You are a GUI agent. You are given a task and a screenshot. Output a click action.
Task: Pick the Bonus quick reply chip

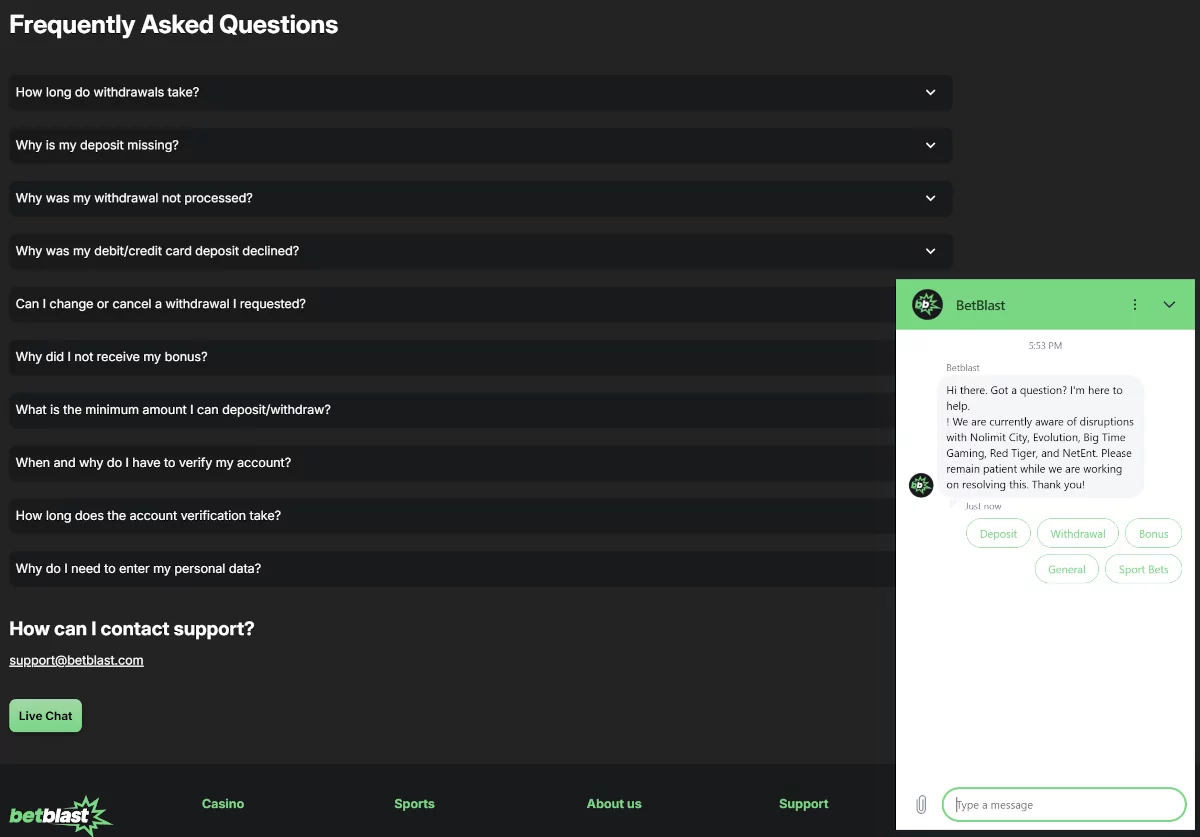point(1153,534)
